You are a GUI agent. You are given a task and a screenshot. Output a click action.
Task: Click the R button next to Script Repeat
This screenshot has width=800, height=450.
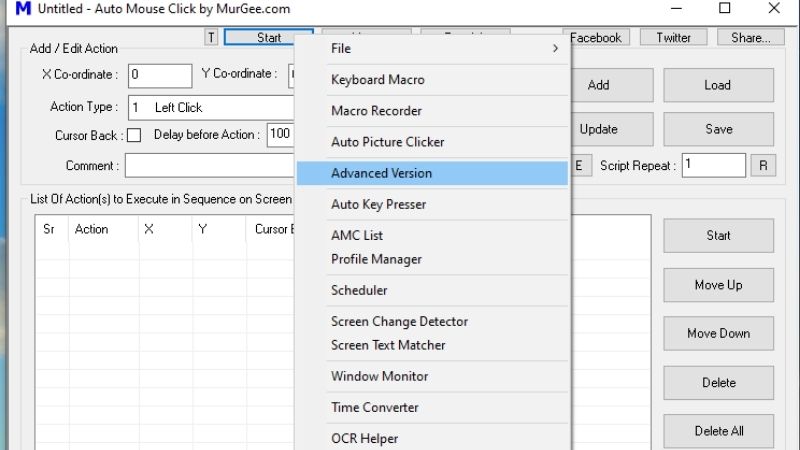tap(763, 165)
